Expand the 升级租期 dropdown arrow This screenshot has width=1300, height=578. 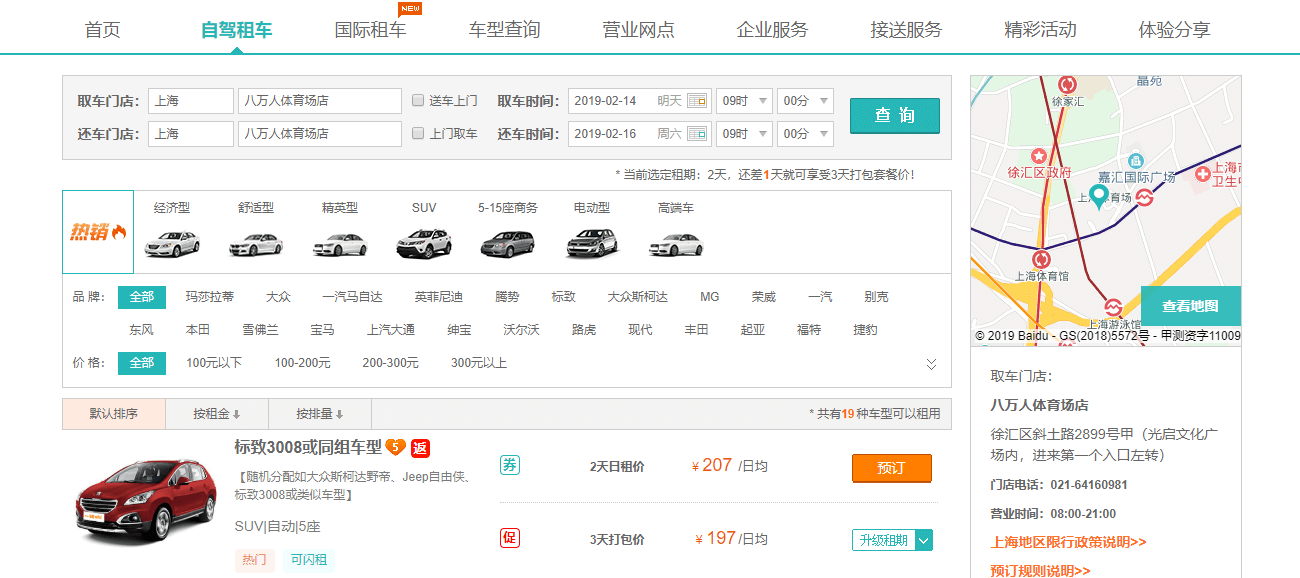click(924, 540)
